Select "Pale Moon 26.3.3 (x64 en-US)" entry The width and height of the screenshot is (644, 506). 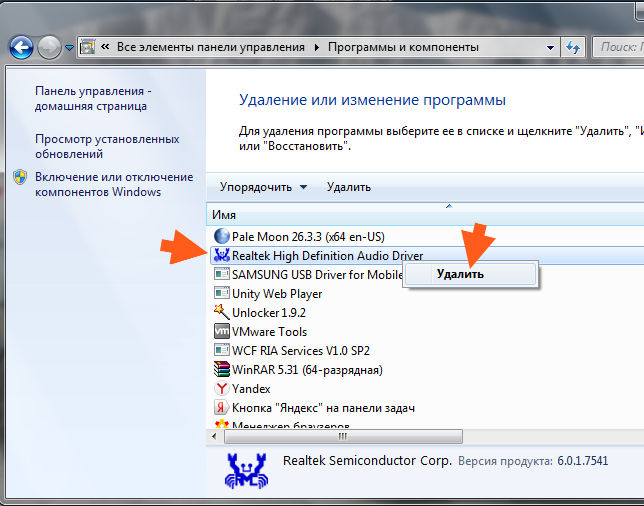click(308, 237)
